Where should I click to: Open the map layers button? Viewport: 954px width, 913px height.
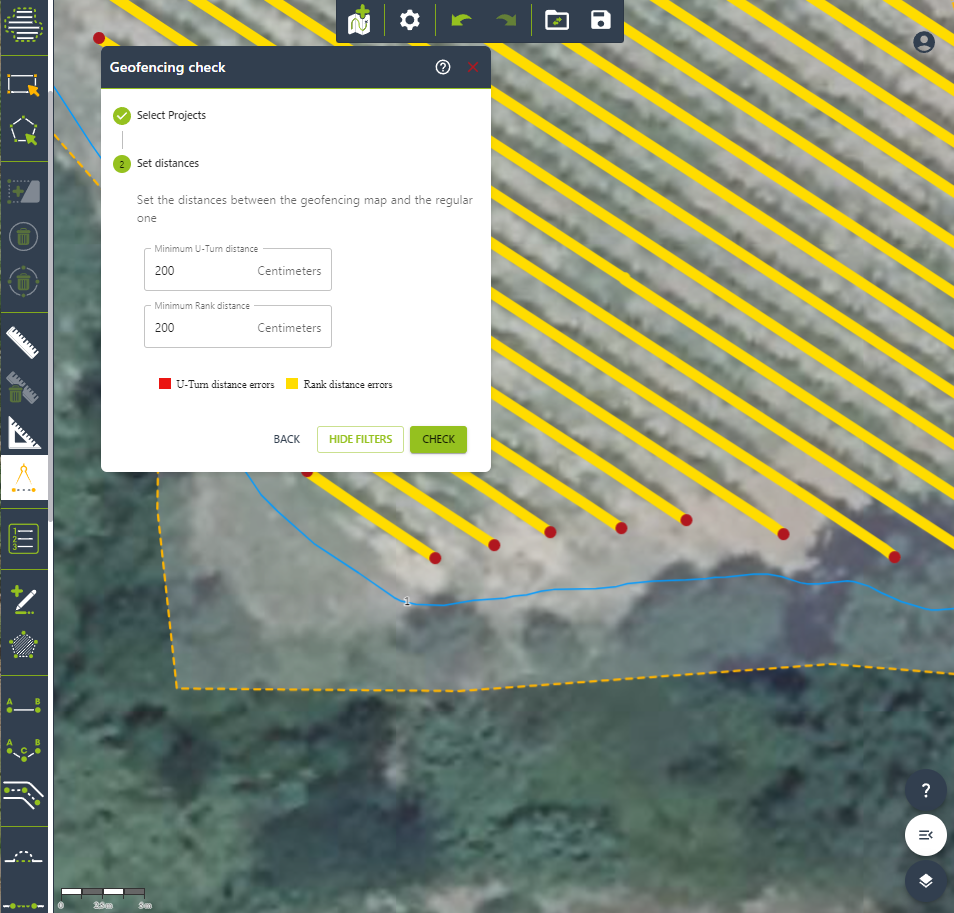tap(926, 880)
